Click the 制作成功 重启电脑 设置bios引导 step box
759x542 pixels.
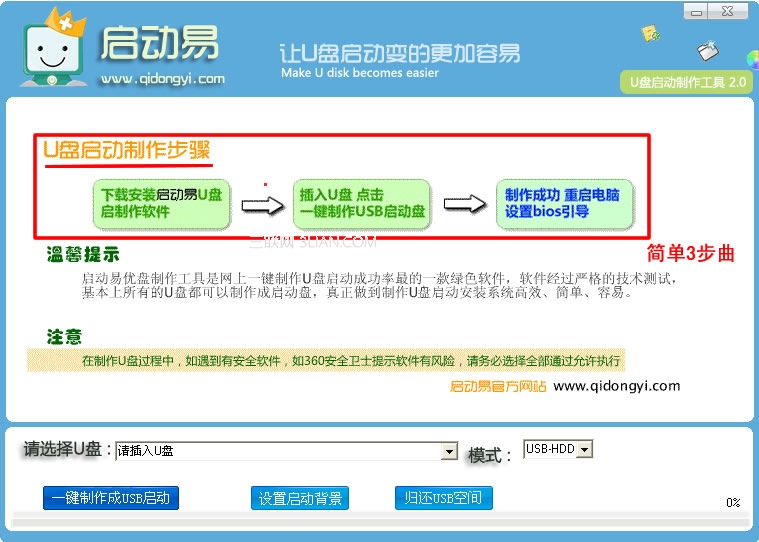tap(564, 204)
